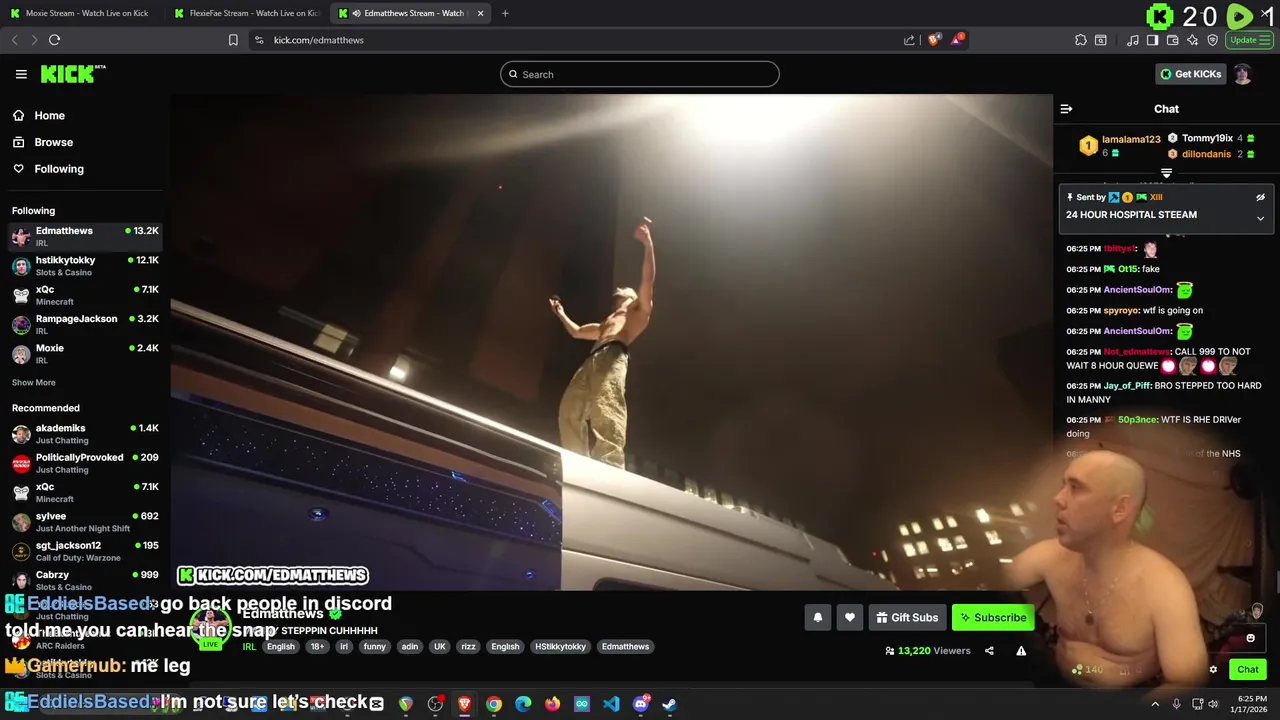The width and height of the screenshot is (1280, 720).
Task: Open the chat emote picker icon
Action: tap(1250, 638)
